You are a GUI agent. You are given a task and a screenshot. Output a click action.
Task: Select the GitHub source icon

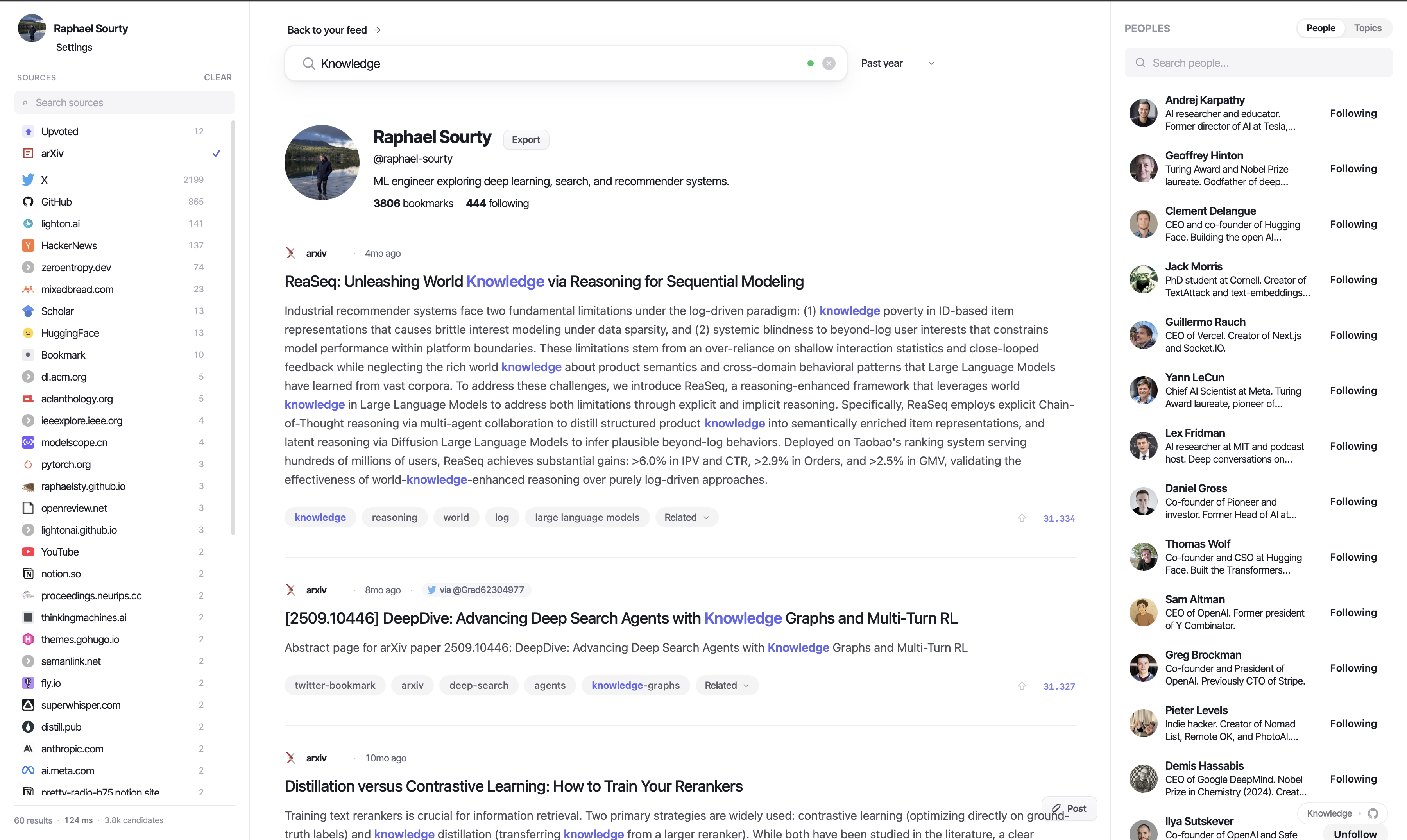(x=28, y=202)
